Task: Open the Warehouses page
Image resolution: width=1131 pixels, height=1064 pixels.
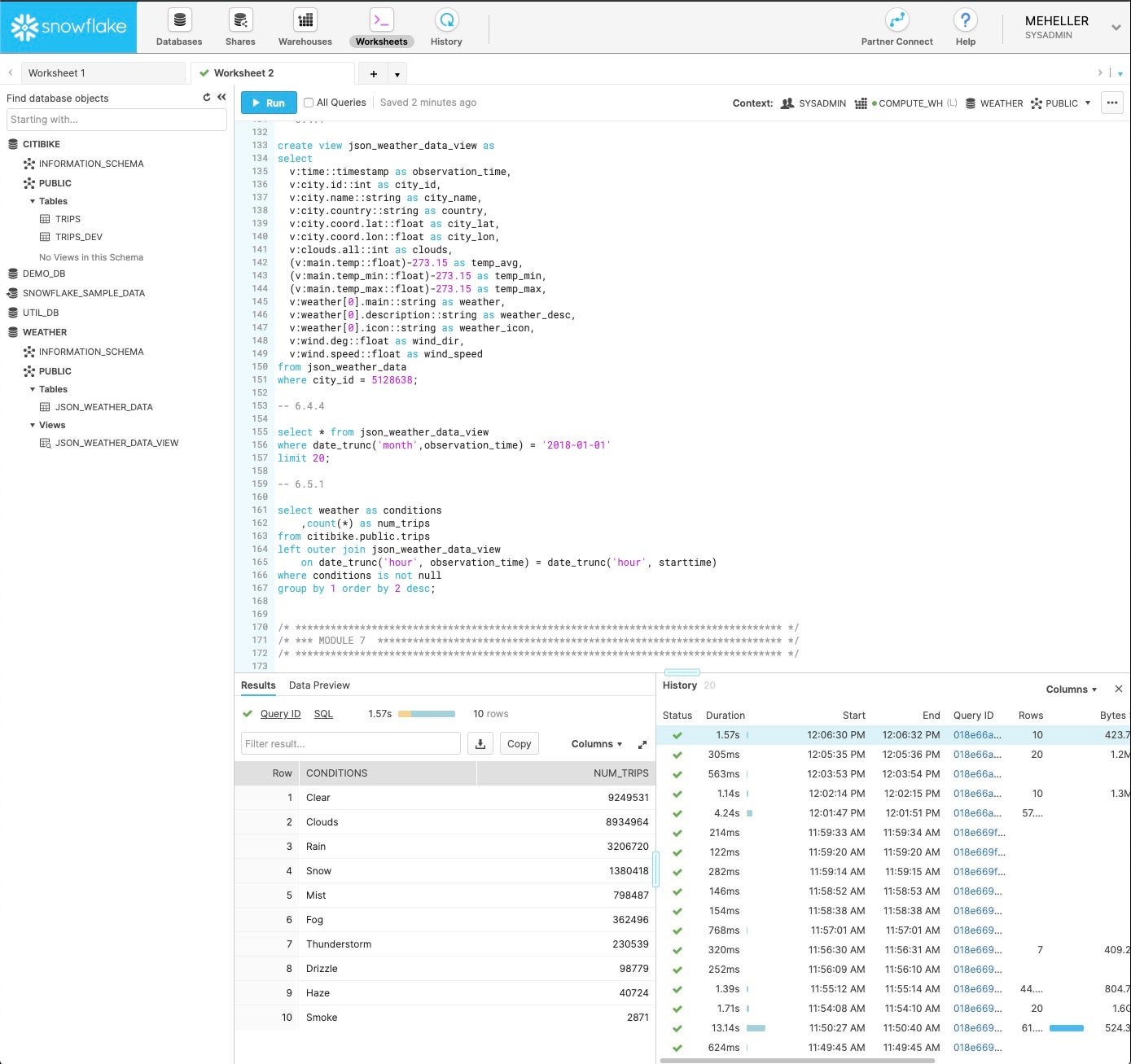Action: pyautogui.click(x=305, y=28)
